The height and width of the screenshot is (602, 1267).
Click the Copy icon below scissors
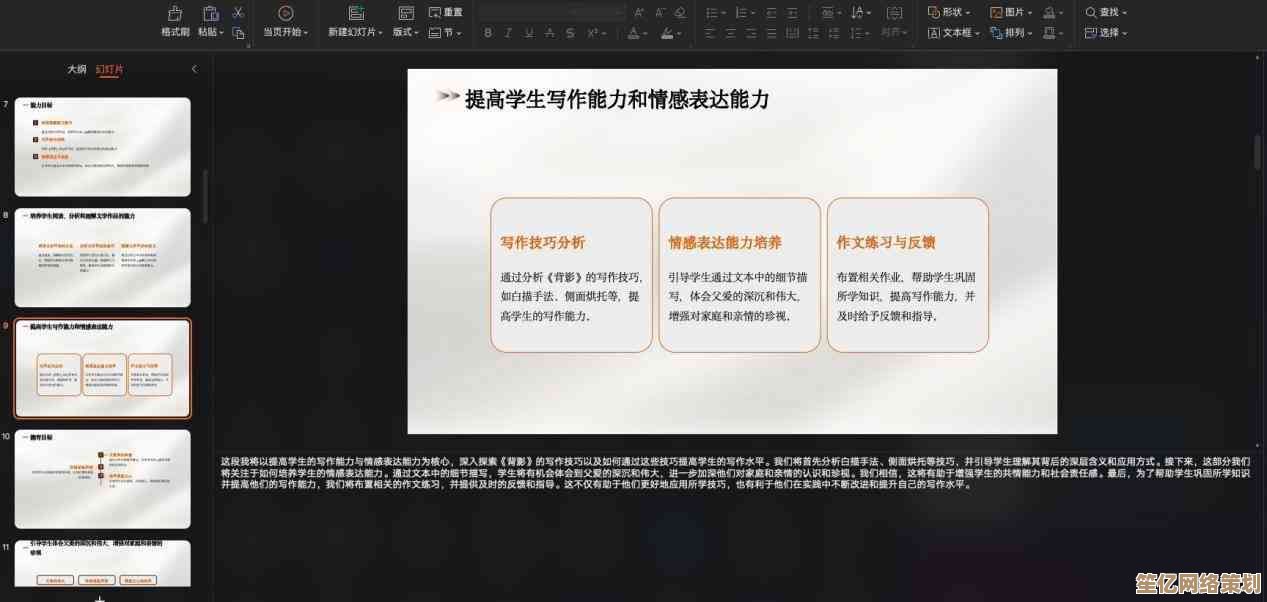click(238, 33)
